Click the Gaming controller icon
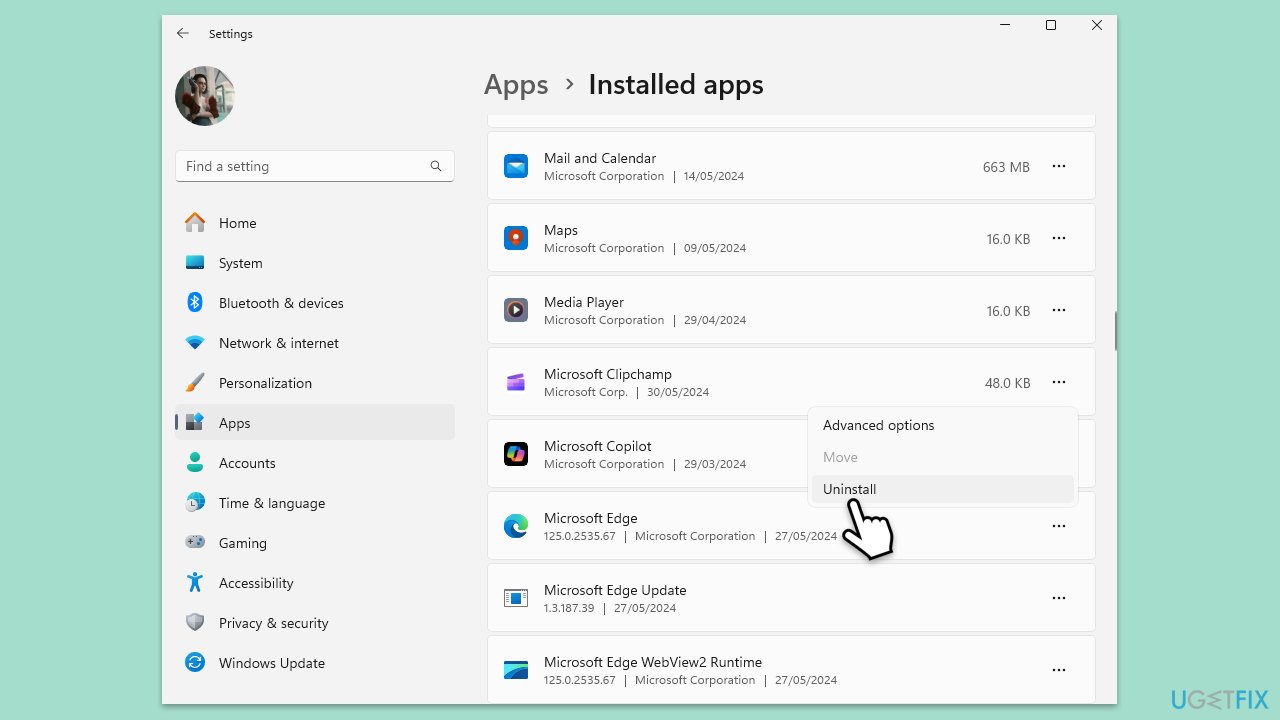The height and width of the screenshot is (720, 1280). 195,542
